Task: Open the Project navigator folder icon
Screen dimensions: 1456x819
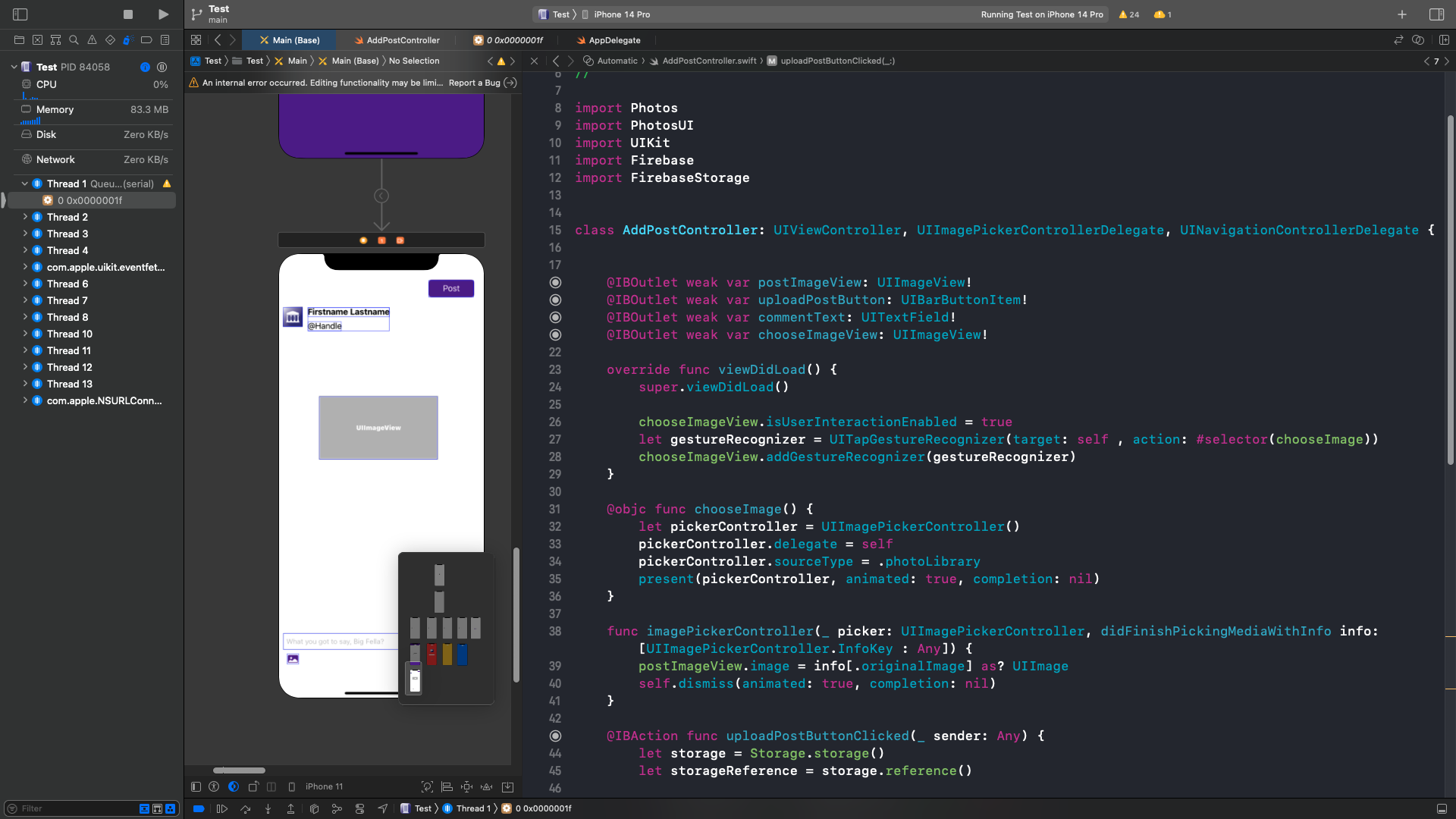Action: coord(19,40)
